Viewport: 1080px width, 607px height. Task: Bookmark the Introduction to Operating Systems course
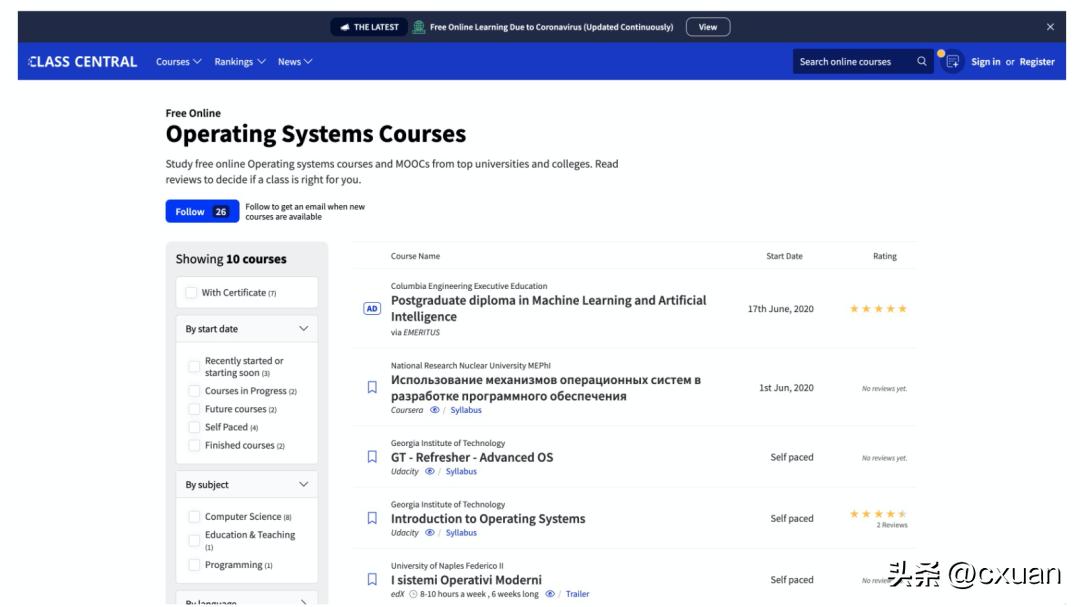pos(372,518)
